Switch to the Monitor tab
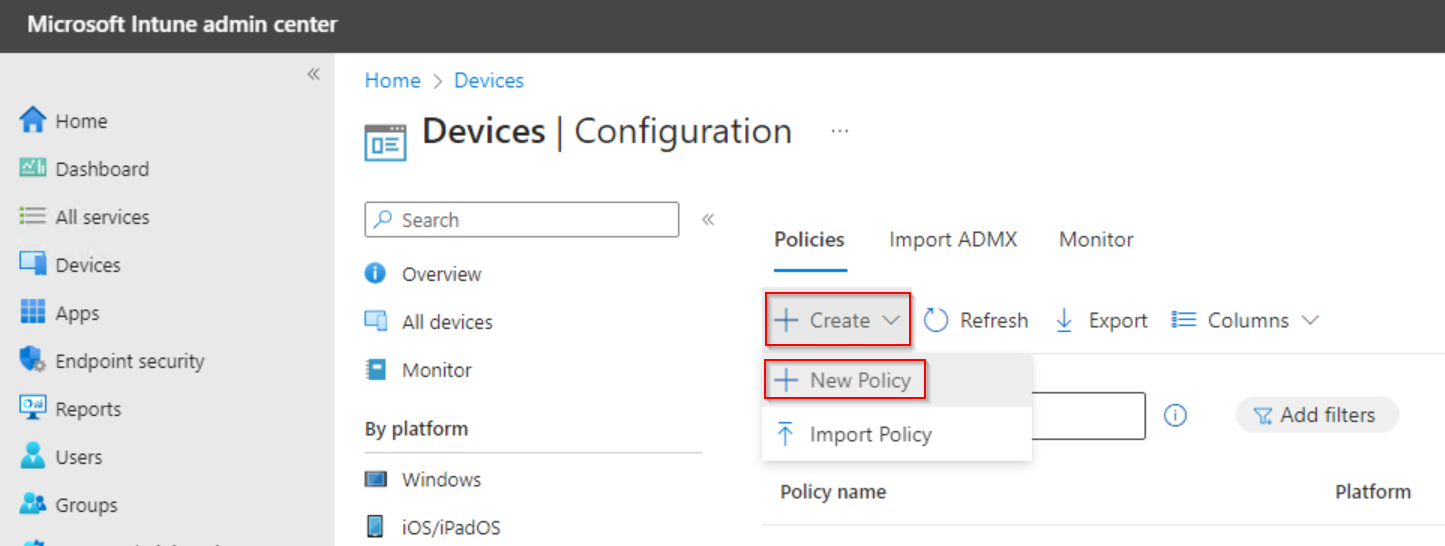The image size is (1445, 546). click(x=1096, y=240)
